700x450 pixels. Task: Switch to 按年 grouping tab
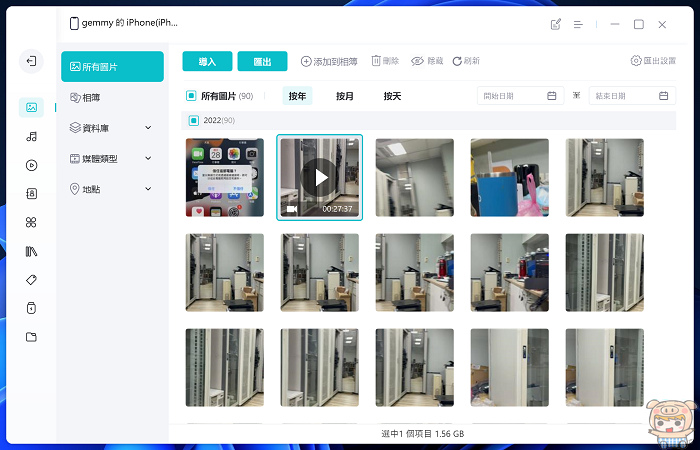coord(297,96)
